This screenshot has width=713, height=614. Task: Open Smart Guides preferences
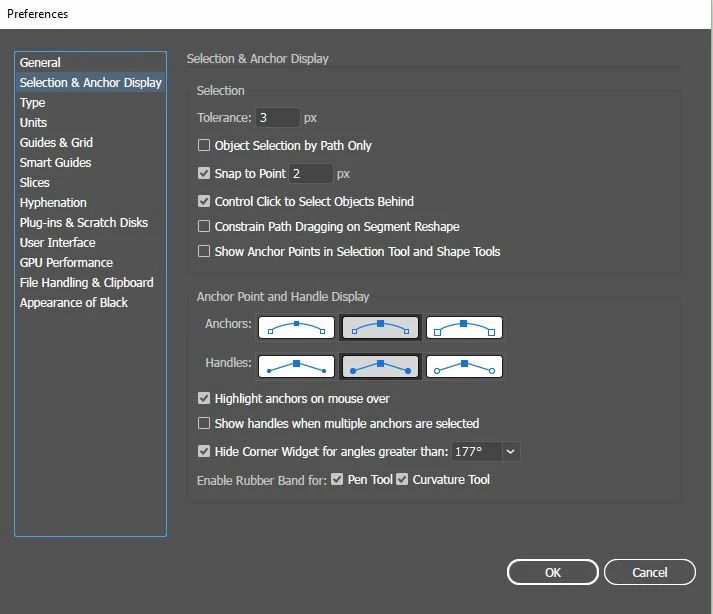[90, 162]
